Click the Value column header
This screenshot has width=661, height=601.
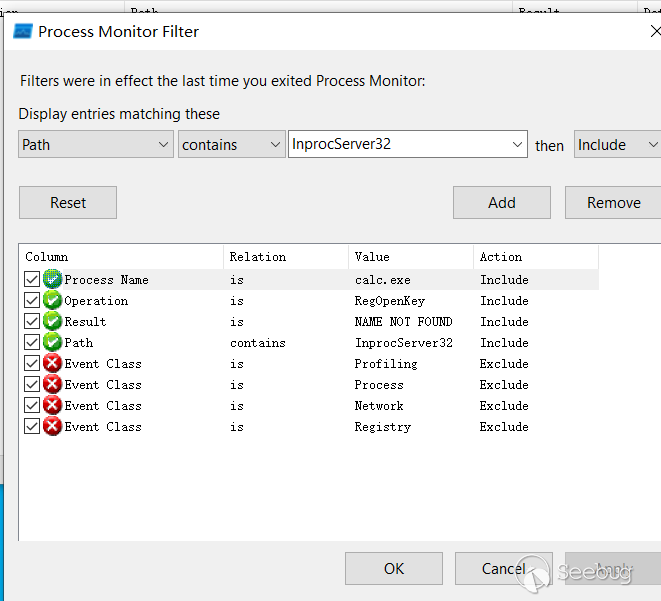coord(410,257)
